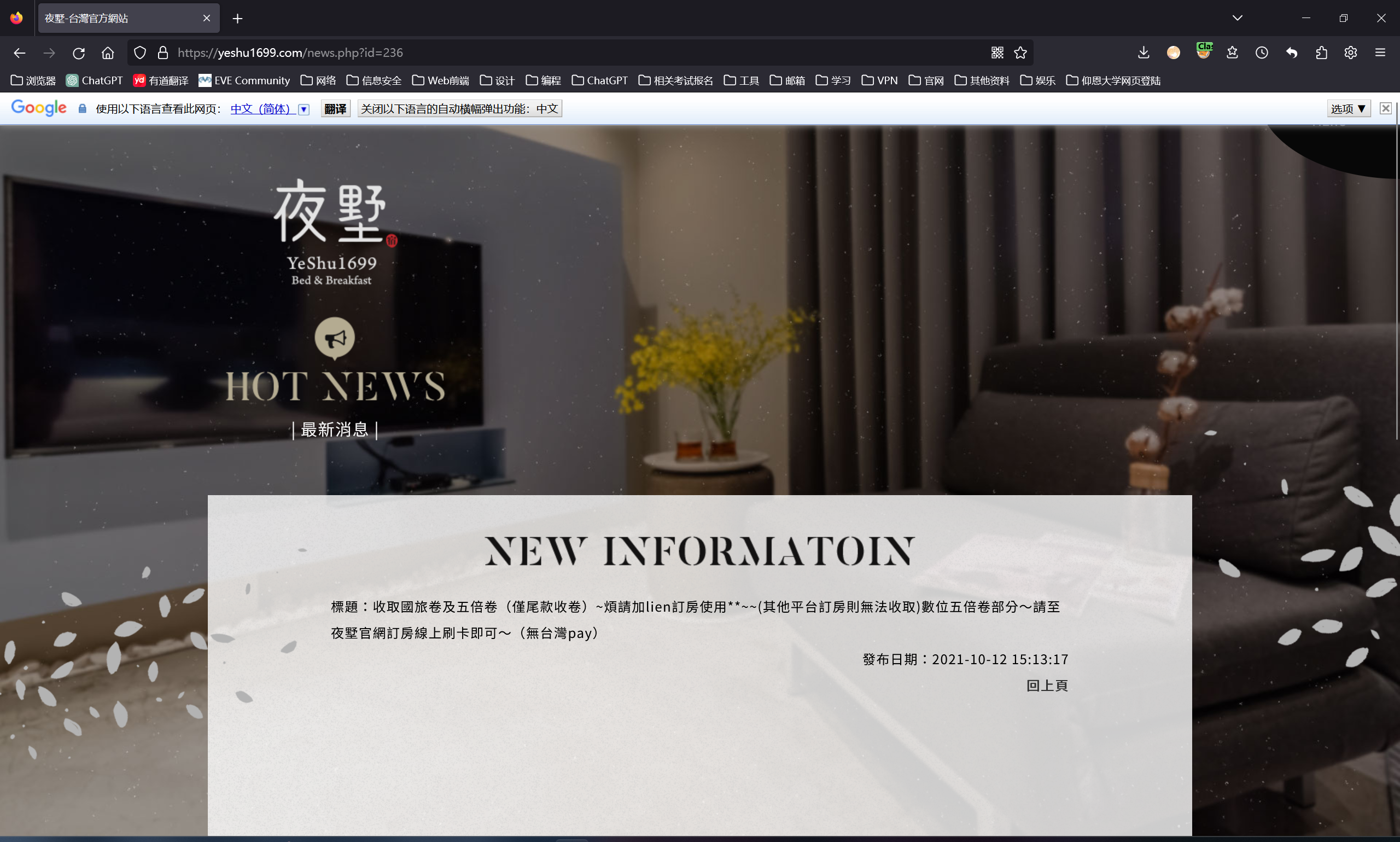Expand the 选项 dropdown in translate bar
The height and width of the screenshot is (842, 1400).
1349,109
